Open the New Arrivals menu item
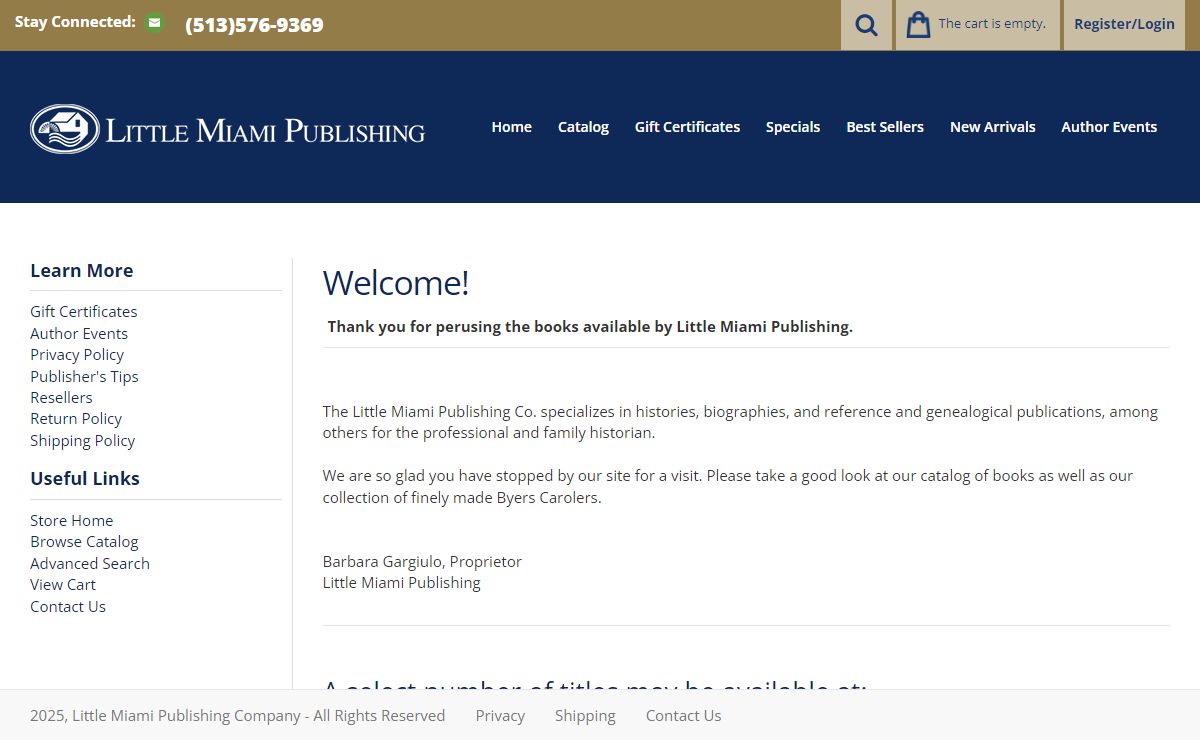The width and height of the screenshot is (1200, 740). (992, 127)
